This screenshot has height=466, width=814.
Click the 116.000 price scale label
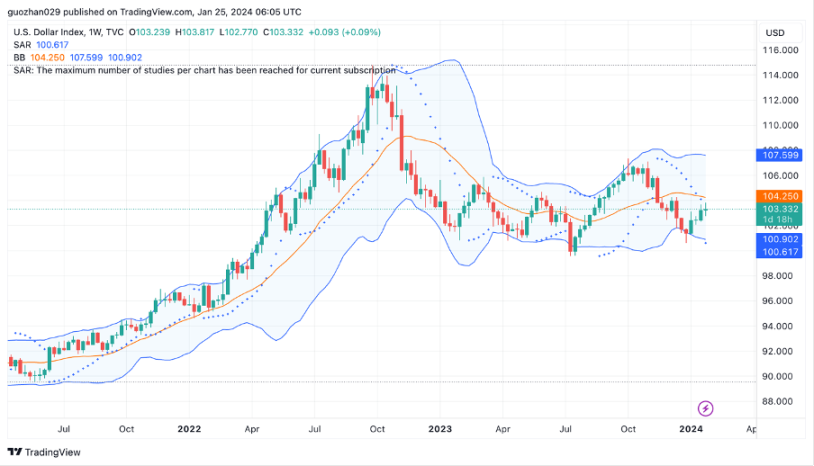pyautogui.click(x=780, y=50)
